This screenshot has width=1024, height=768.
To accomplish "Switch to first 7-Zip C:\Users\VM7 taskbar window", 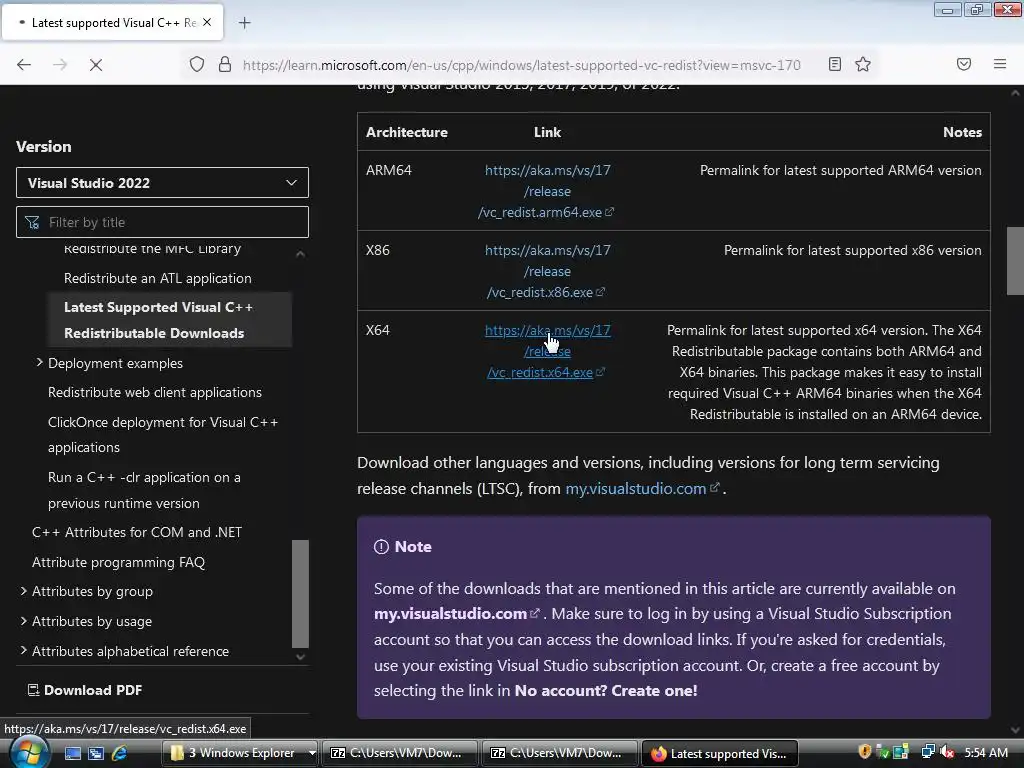I will 399,753.
